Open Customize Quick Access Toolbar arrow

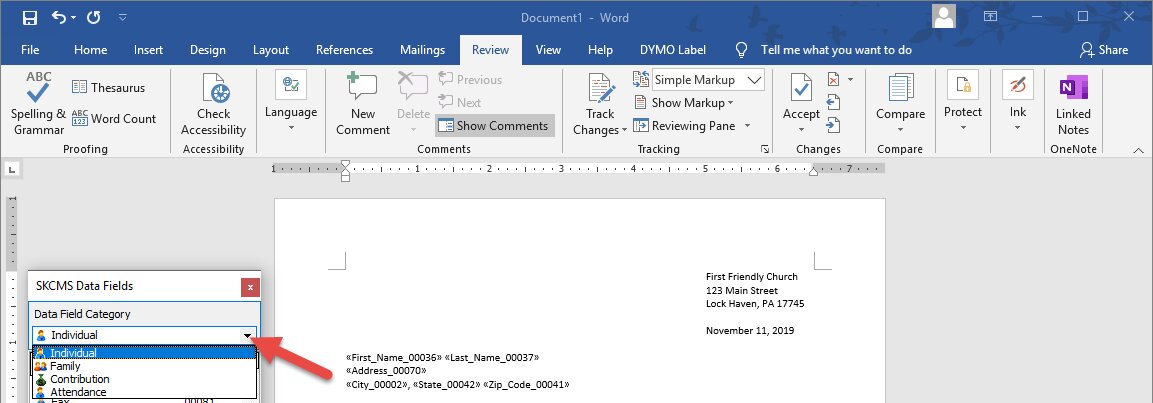click(x=123, y=18)
